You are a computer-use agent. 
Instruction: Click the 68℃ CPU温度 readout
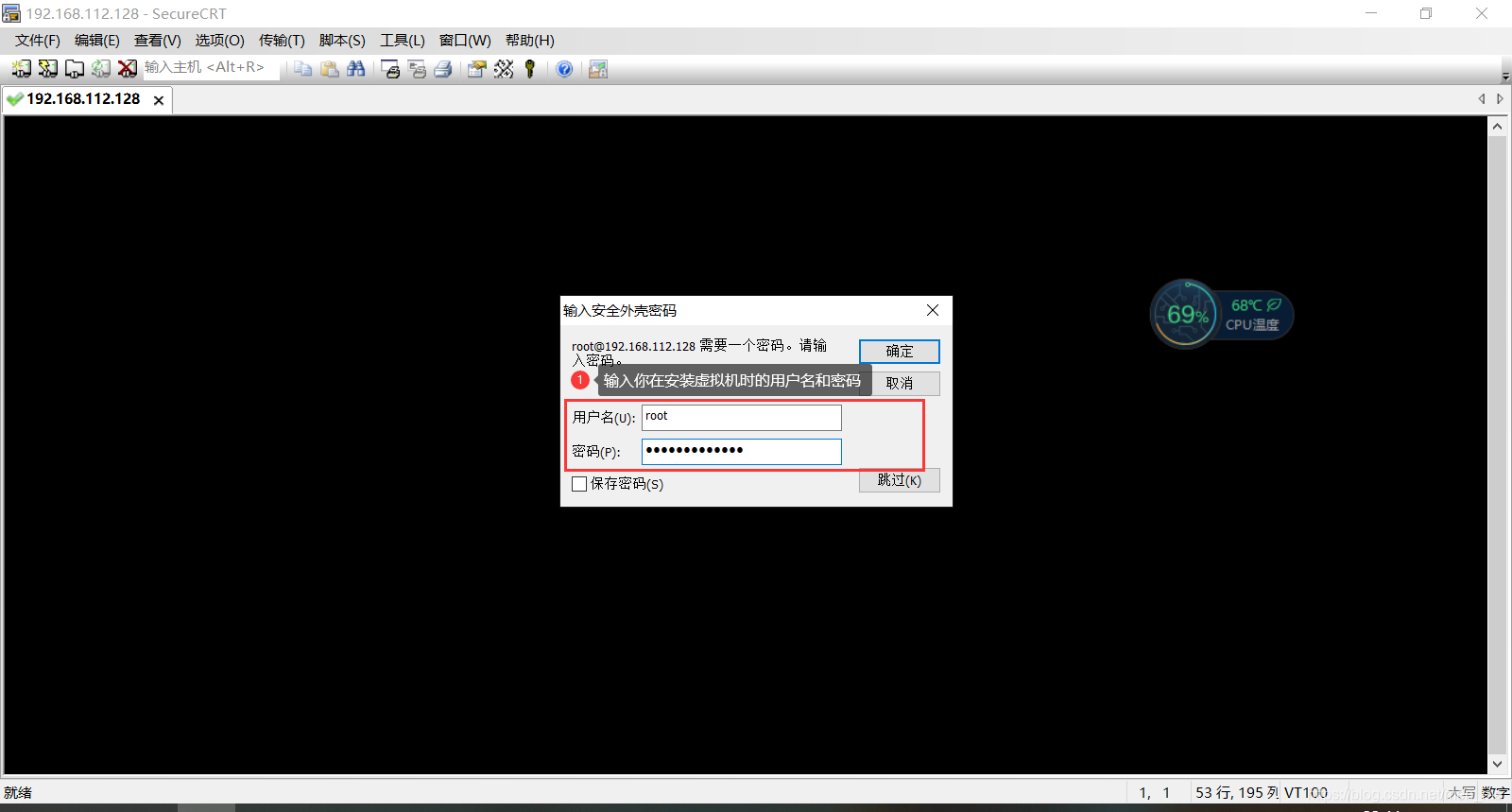(x=1254, y=315)
